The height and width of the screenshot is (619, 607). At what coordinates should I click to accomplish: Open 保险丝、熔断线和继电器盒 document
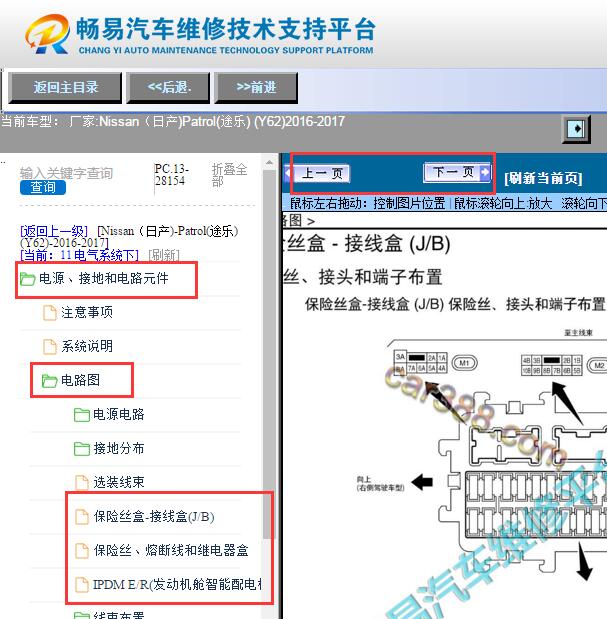coord(171,550)
